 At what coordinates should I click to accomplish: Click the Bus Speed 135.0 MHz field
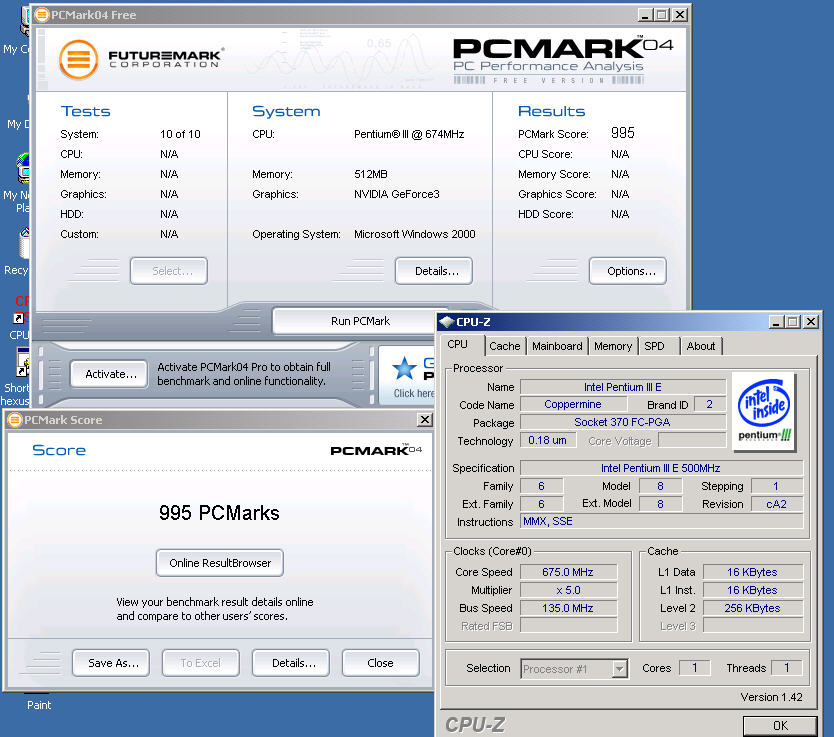pyautogui.click(x=568, y=608)
